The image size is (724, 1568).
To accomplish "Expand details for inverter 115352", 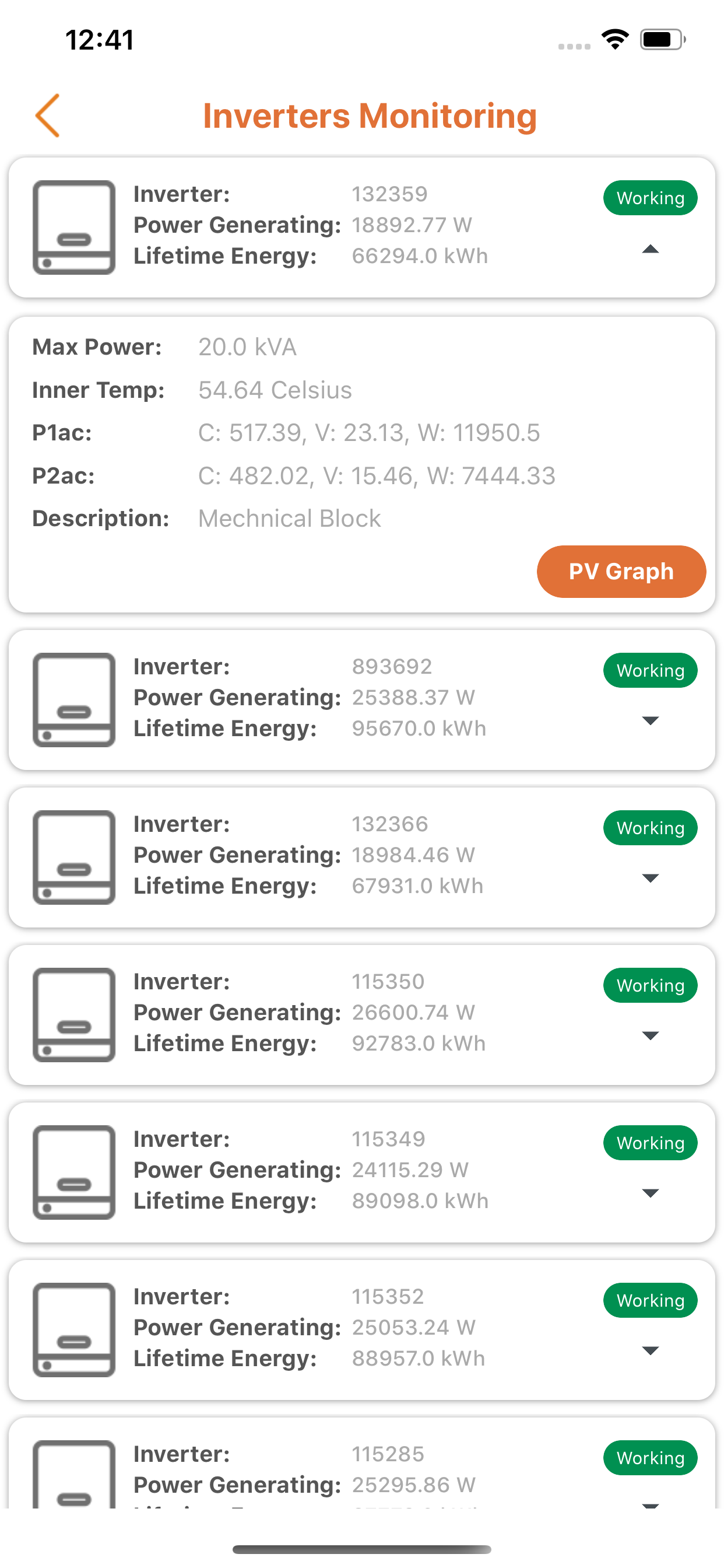I will tap(651, 1350).
